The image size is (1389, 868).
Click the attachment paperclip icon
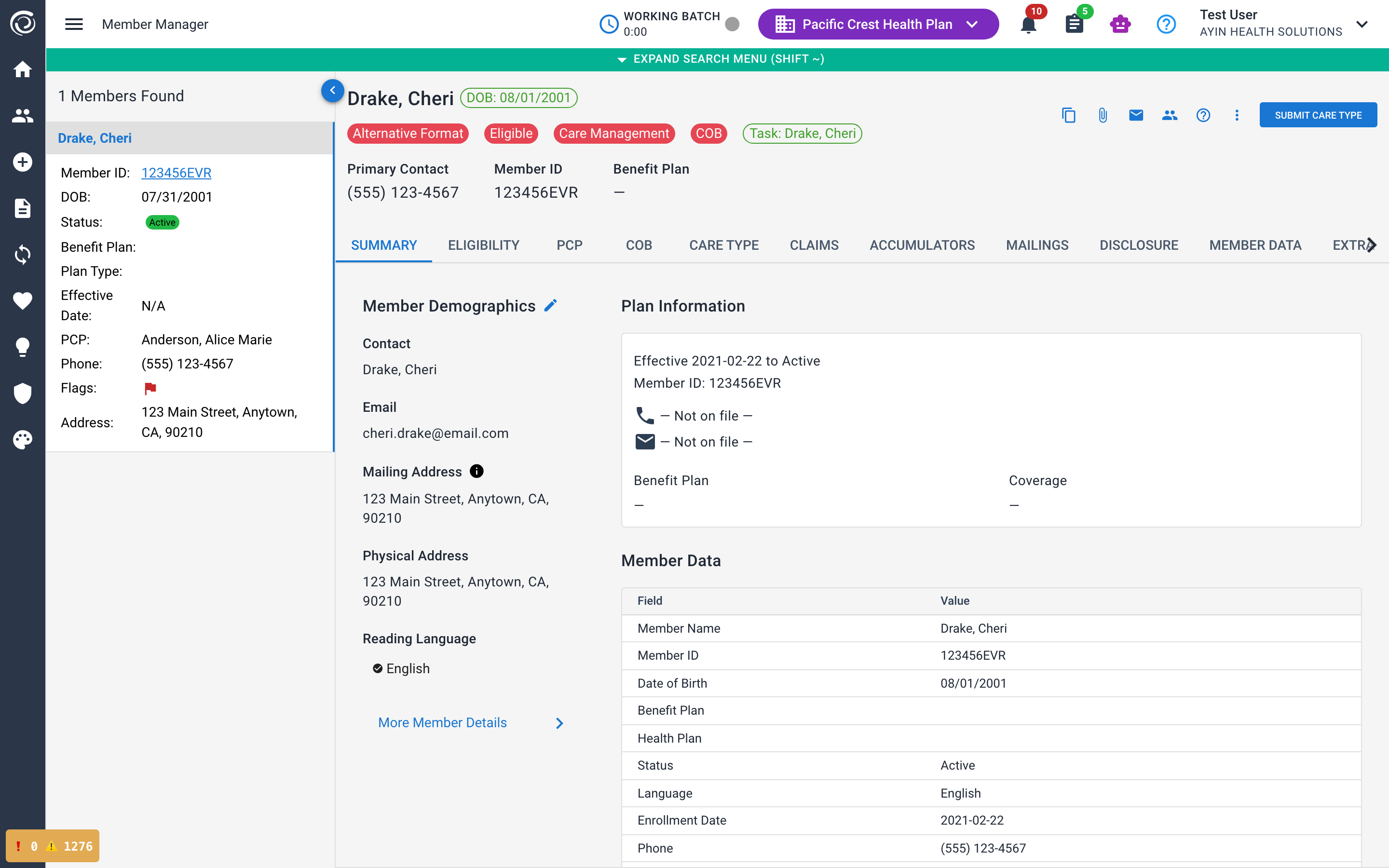[x=1103, y=115]
